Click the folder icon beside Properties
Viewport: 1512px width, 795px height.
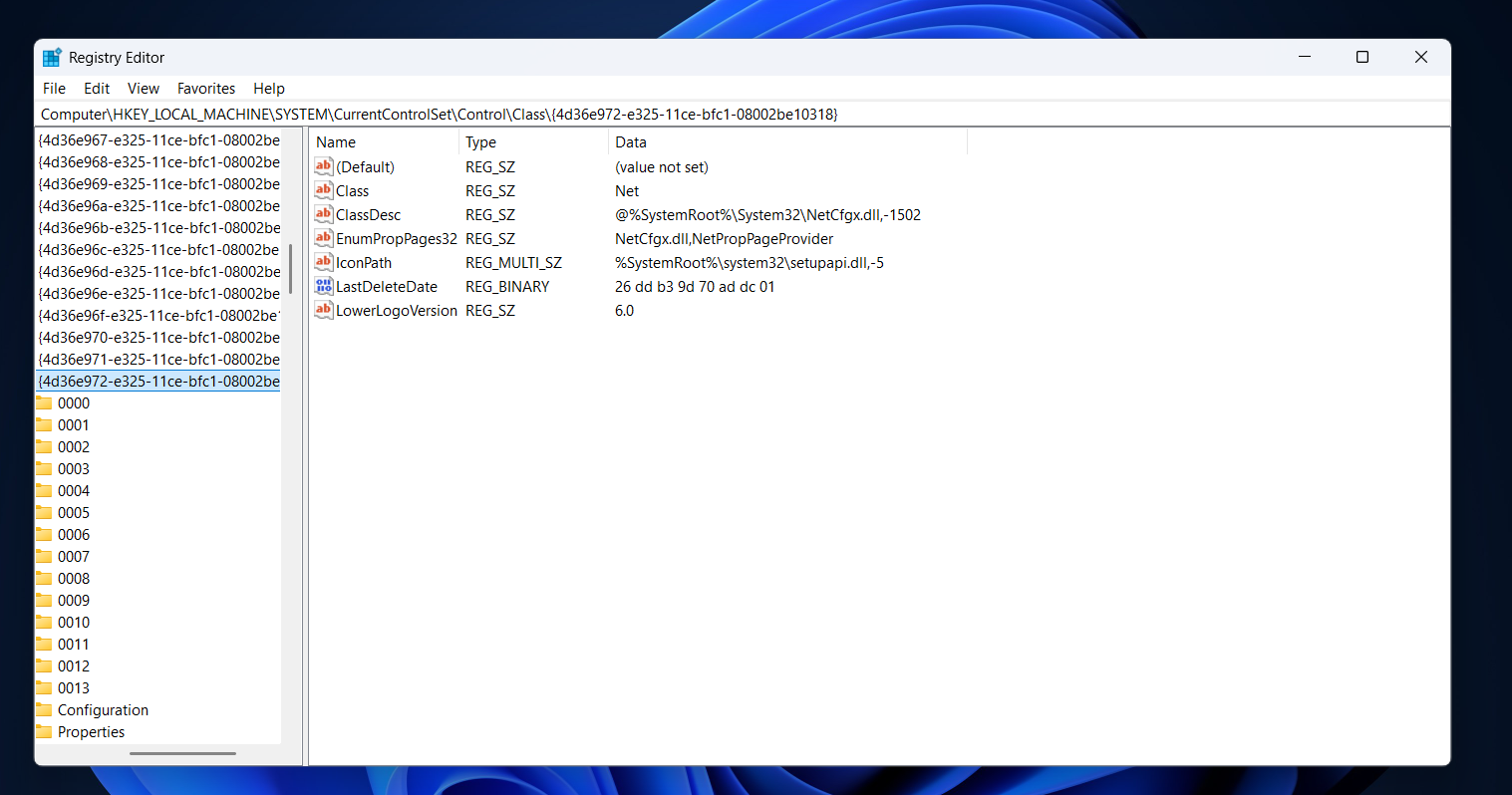(46, 731)
